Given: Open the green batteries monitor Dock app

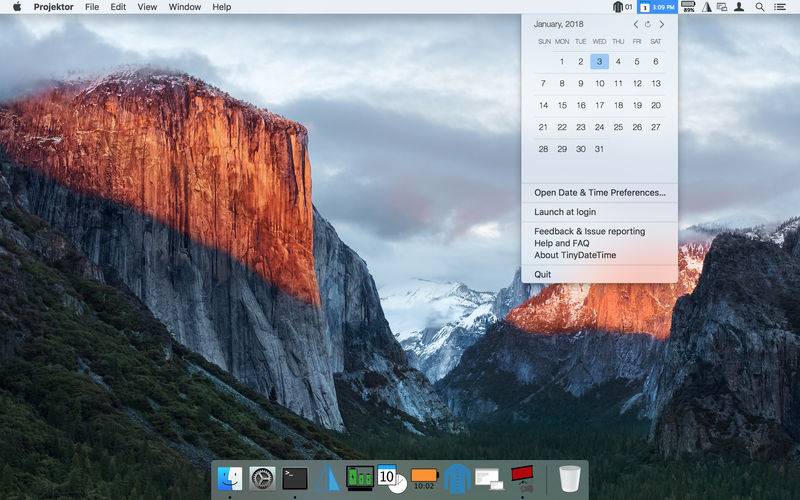Looking at the screenshot, I should coord(360,479).
